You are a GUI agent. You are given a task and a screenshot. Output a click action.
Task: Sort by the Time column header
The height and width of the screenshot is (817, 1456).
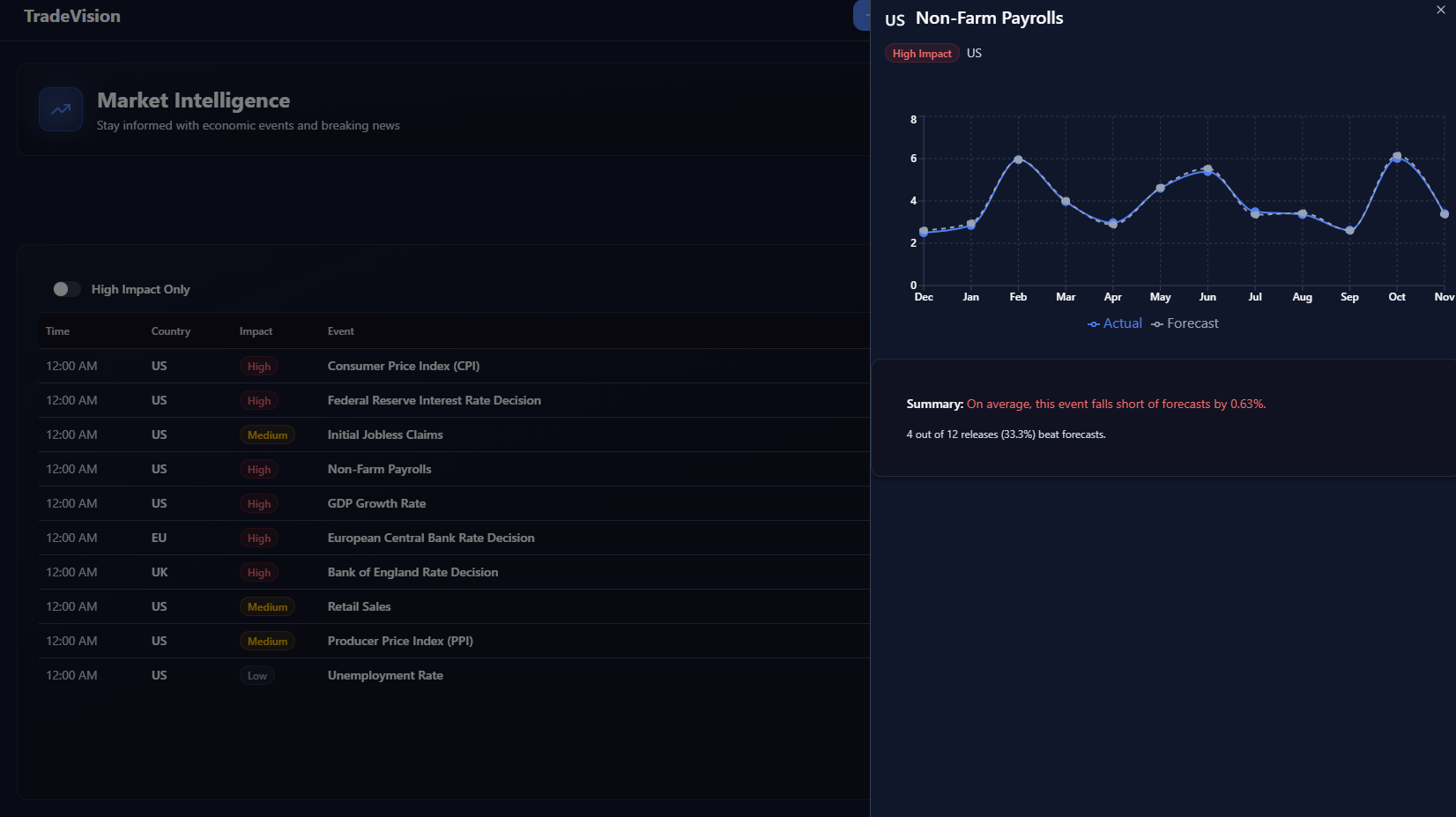(x=57, y=331)
